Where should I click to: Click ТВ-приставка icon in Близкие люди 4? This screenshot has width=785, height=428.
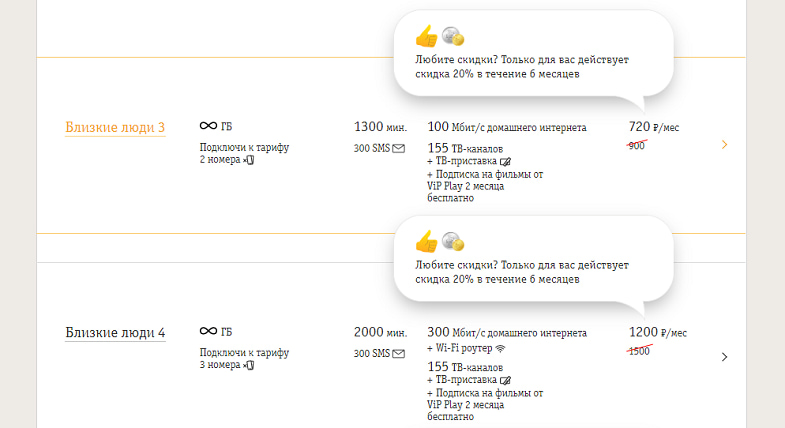click(505, 380)
